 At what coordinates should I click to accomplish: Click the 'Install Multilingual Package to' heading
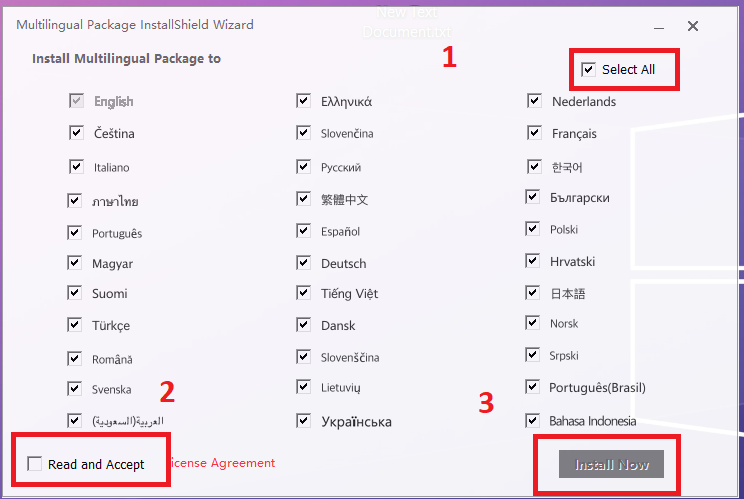pos(126,59)
